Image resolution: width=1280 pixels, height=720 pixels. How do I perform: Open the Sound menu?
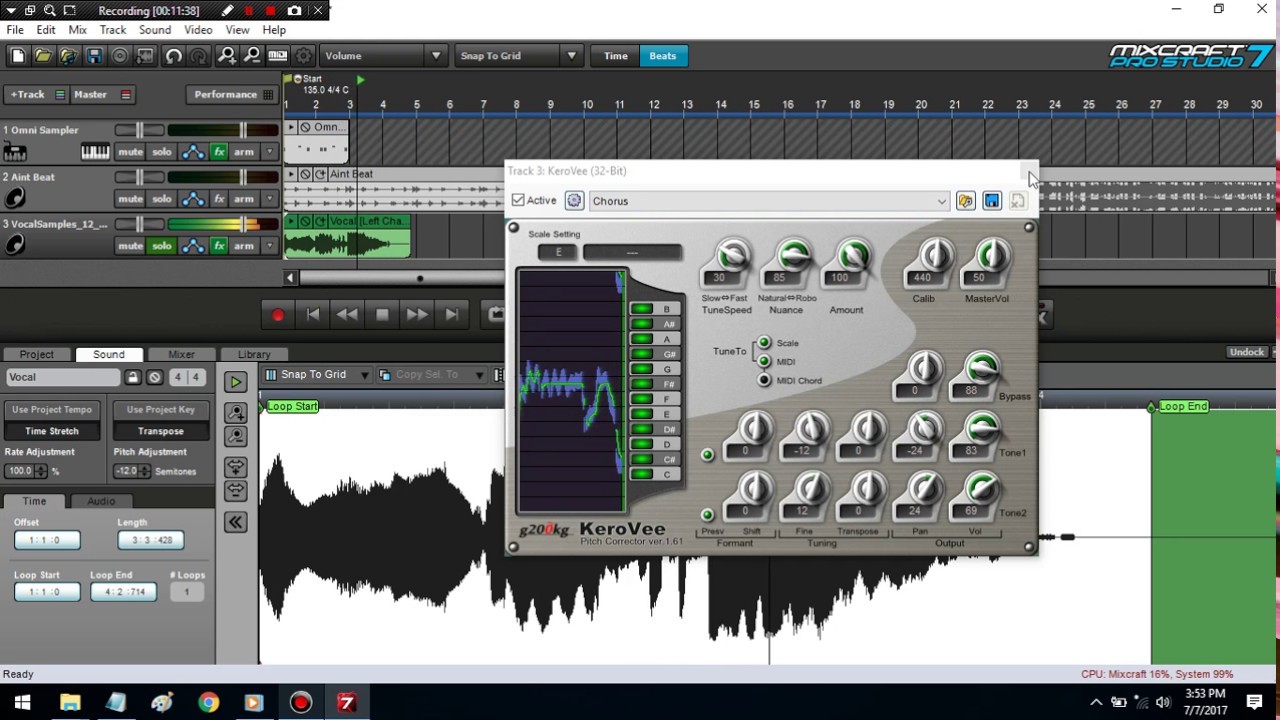(x=155, y=30)
